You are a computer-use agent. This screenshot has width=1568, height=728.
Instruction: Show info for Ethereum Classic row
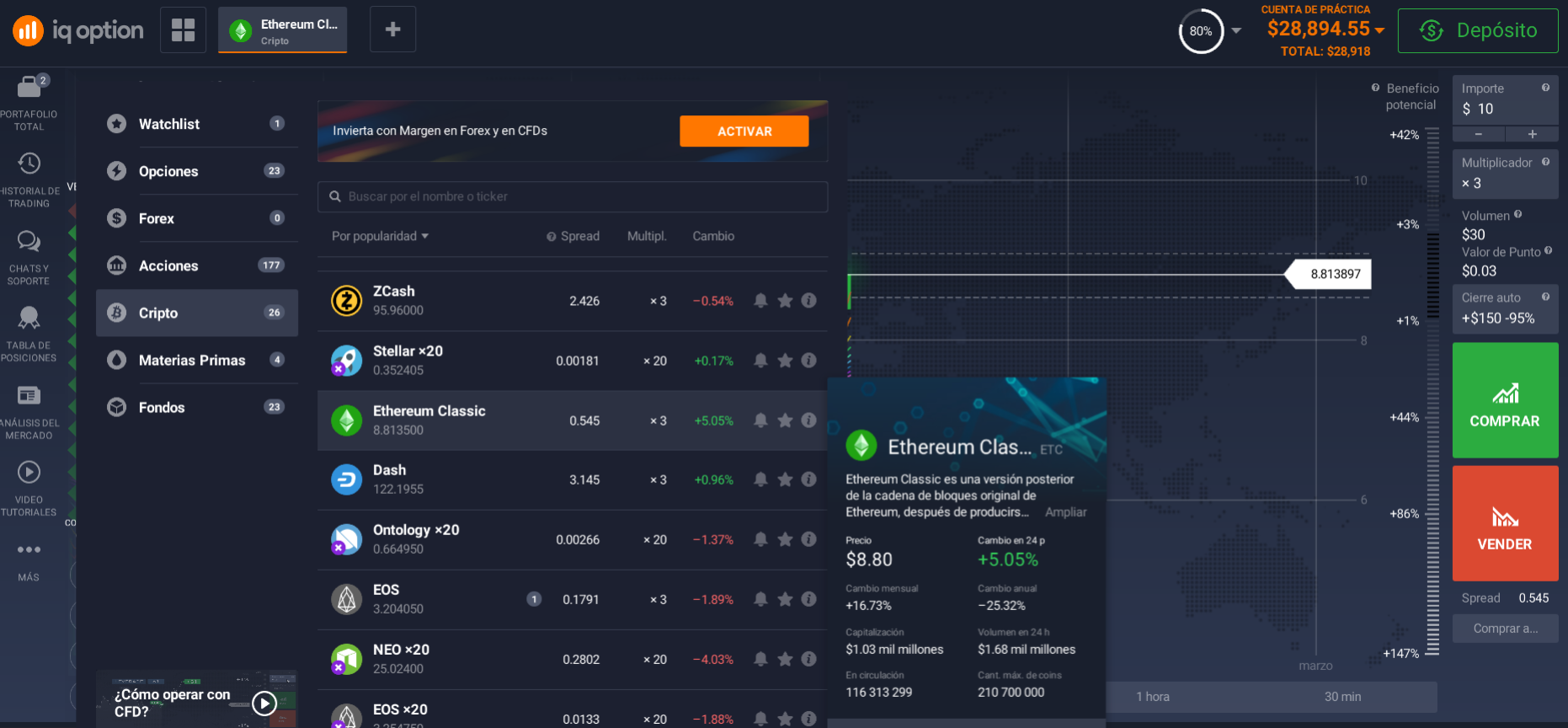pyautogui.click(x=808, y=420)
